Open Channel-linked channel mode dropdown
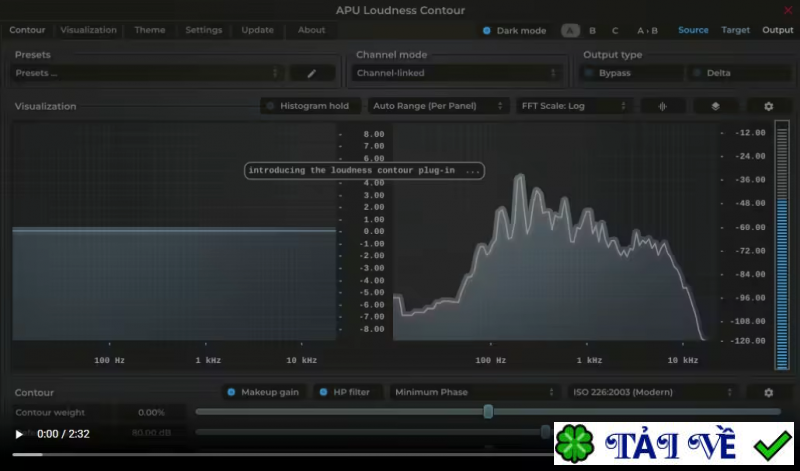Screen dimensions: 800x471 tap(456, 73)
